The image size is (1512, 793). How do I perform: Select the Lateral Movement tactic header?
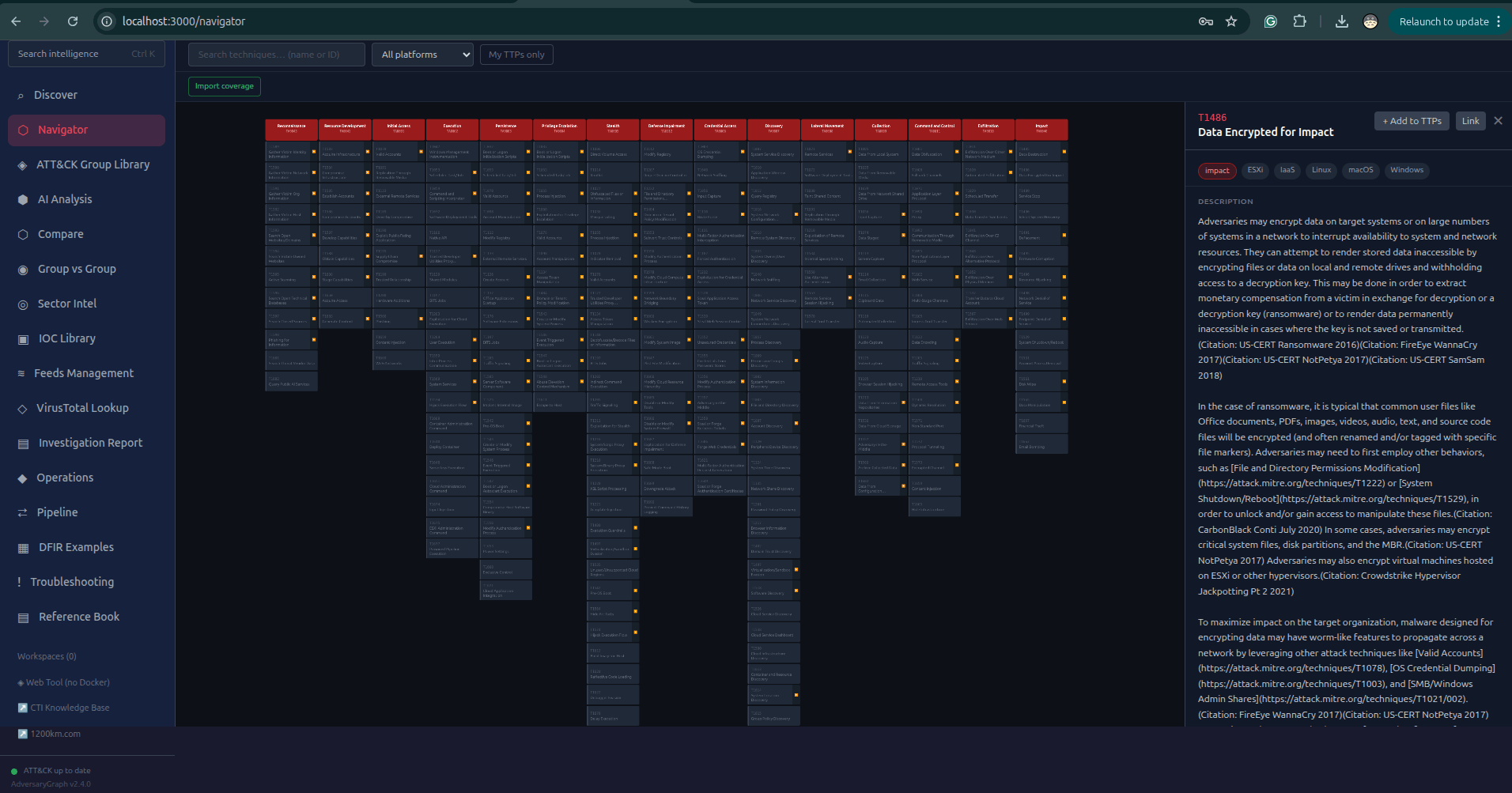tap(827, 130)
